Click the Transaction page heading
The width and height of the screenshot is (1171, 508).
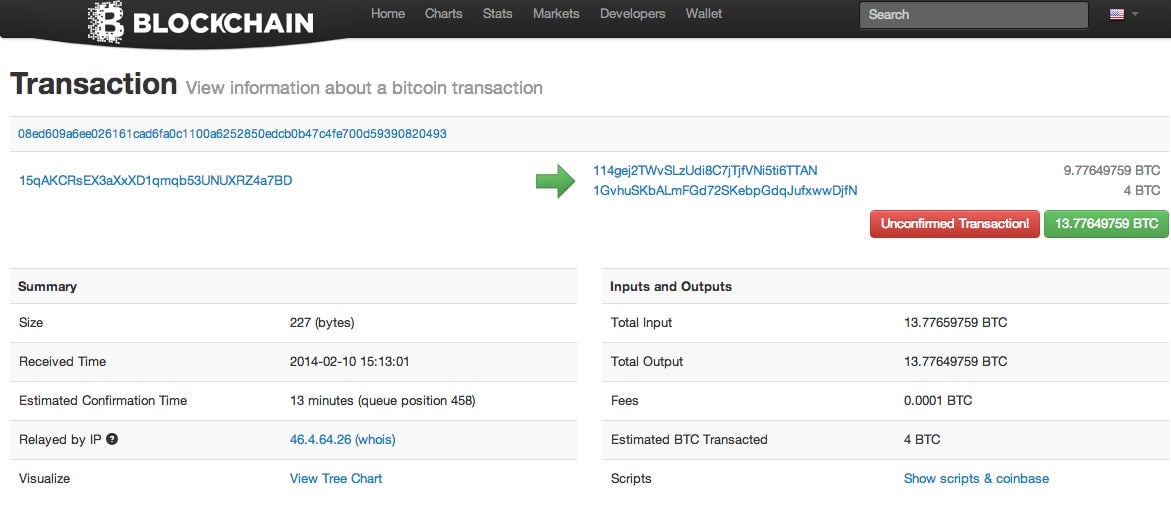(x=93, y=84)
